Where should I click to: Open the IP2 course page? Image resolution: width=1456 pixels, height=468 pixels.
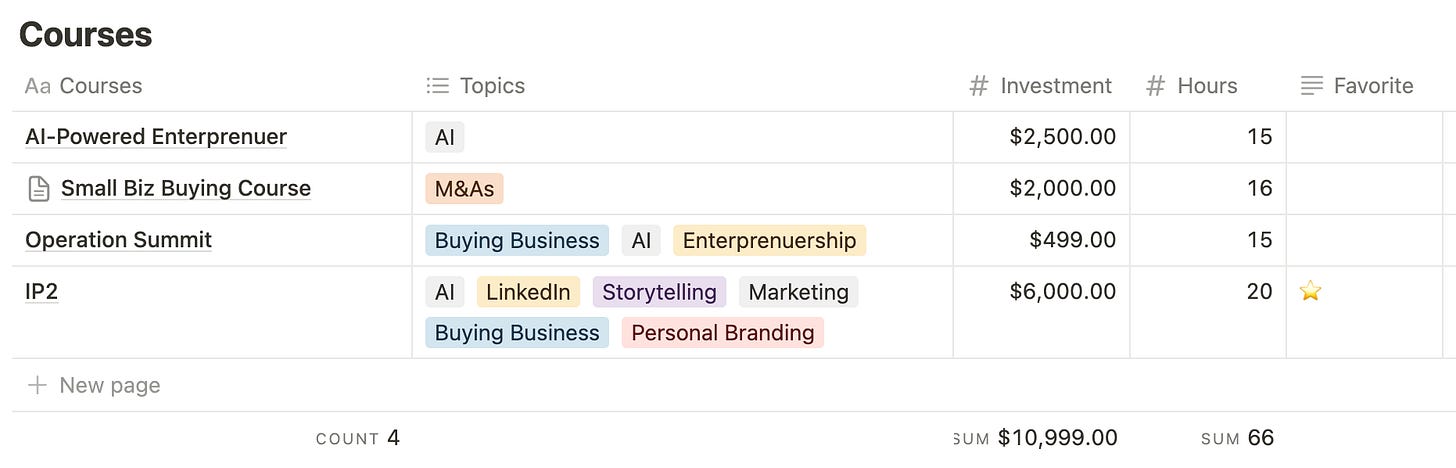(x=41, y=292)
